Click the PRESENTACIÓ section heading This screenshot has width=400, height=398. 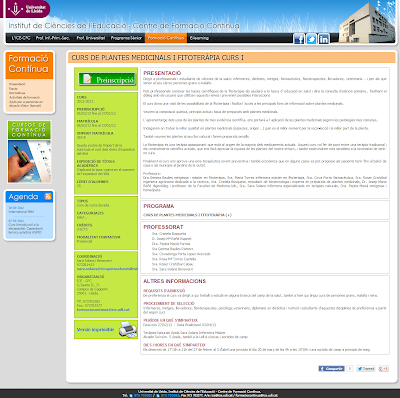coord(162,73)
